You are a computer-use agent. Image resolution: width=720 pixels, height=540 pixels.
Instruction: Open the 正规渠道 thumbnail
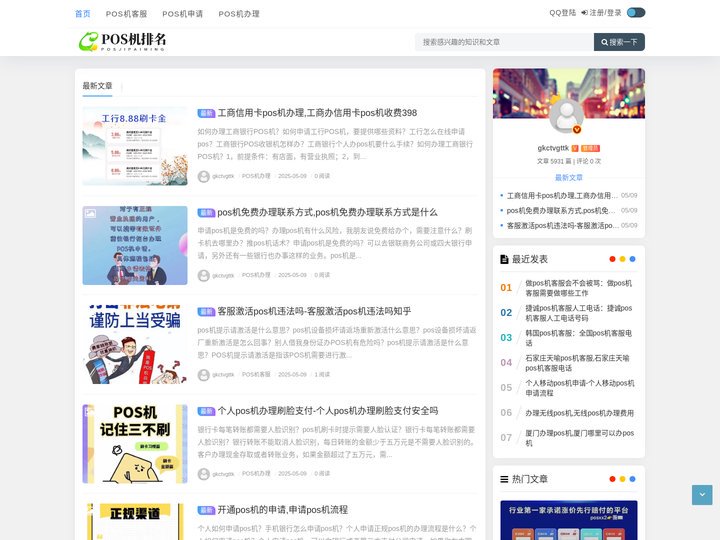pos(135,522)
